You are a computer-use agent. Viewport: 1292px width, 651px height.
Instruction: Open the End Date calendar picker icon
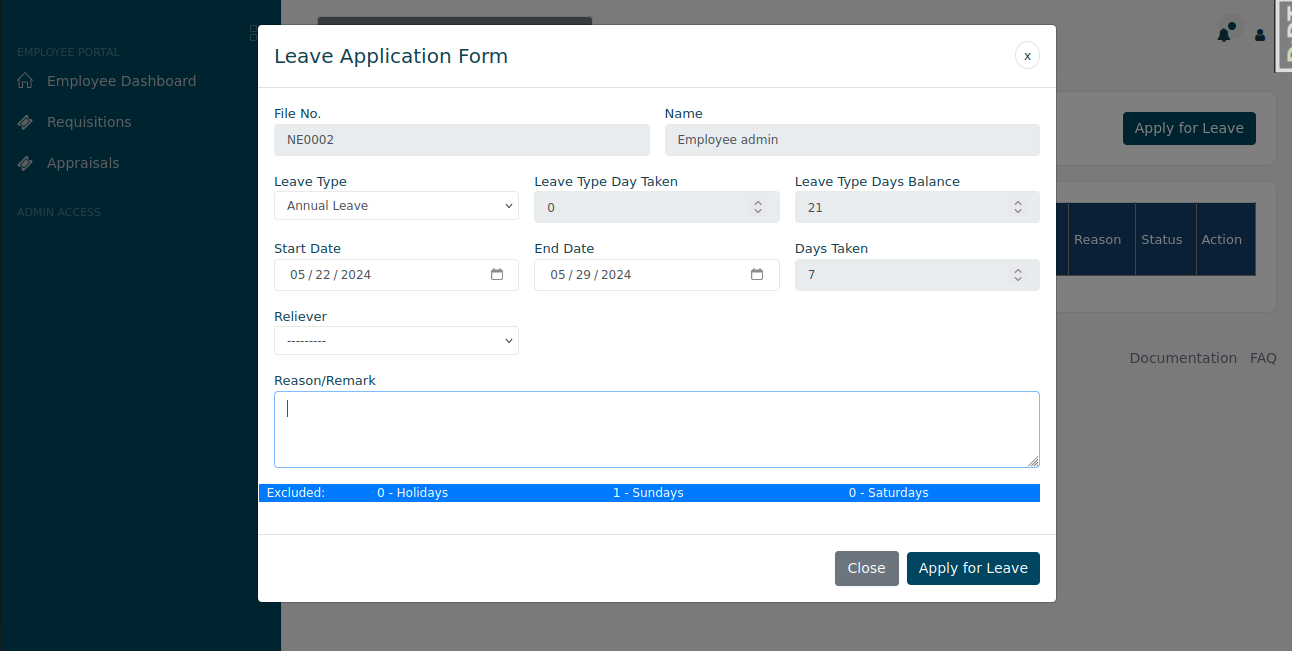[x=757, y=274]
